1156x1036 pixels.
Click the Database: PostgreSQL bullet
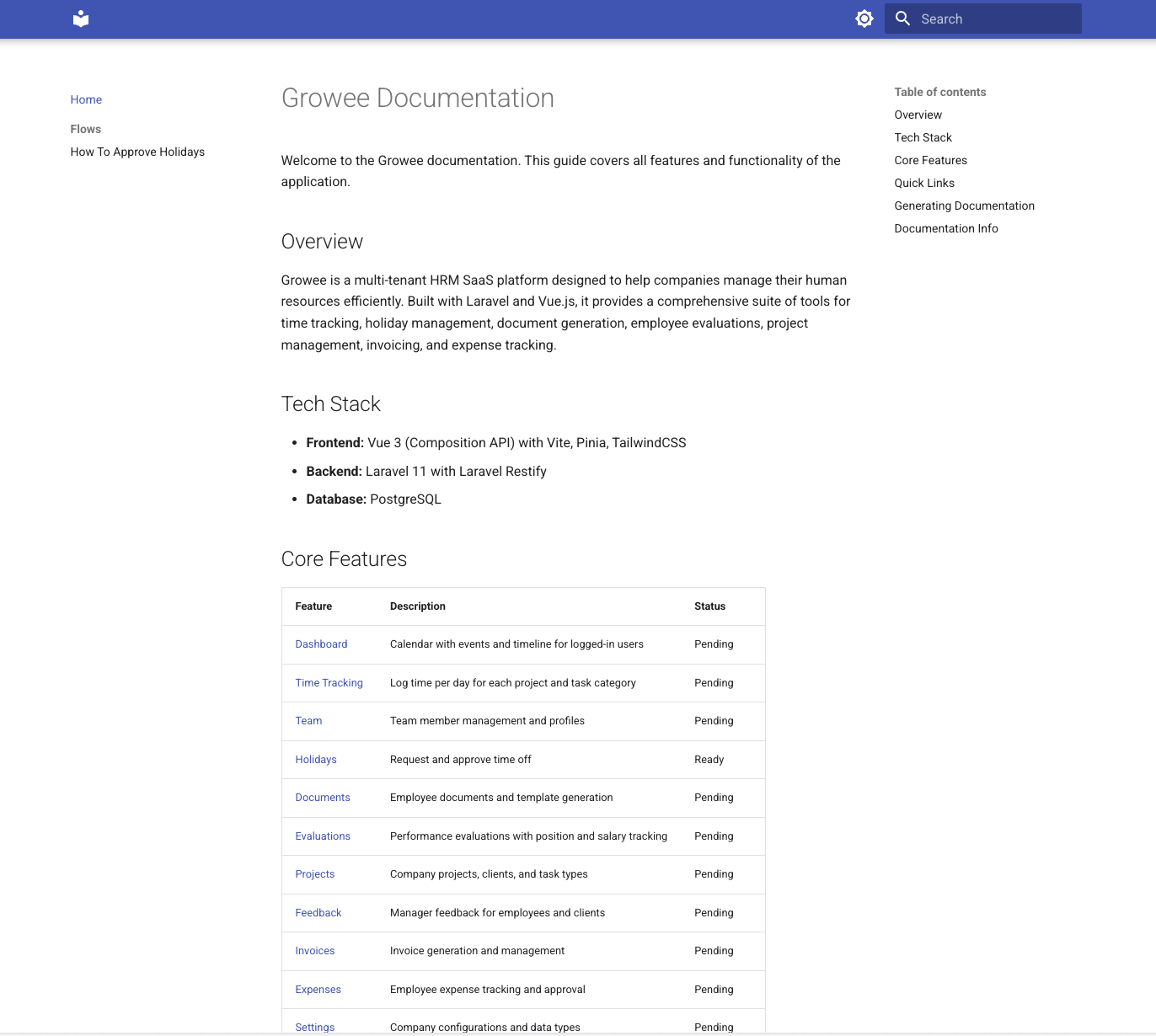pos(374,499)
